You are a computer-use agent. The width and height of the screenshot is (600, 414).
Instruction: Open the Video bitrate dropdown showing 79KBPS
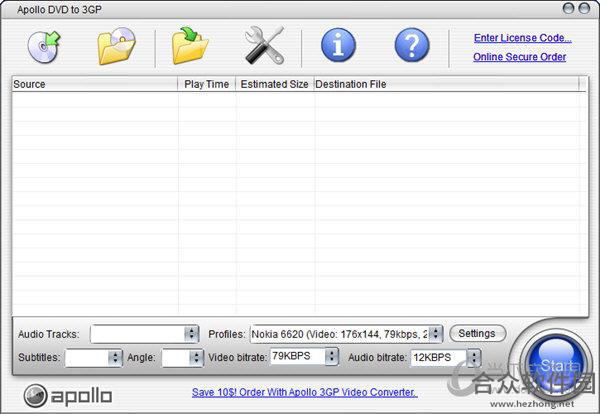point(332,356)
